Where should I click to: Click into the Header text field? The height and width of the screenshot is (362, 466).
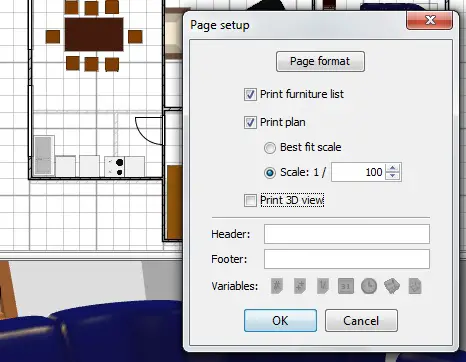pos(347,234)
